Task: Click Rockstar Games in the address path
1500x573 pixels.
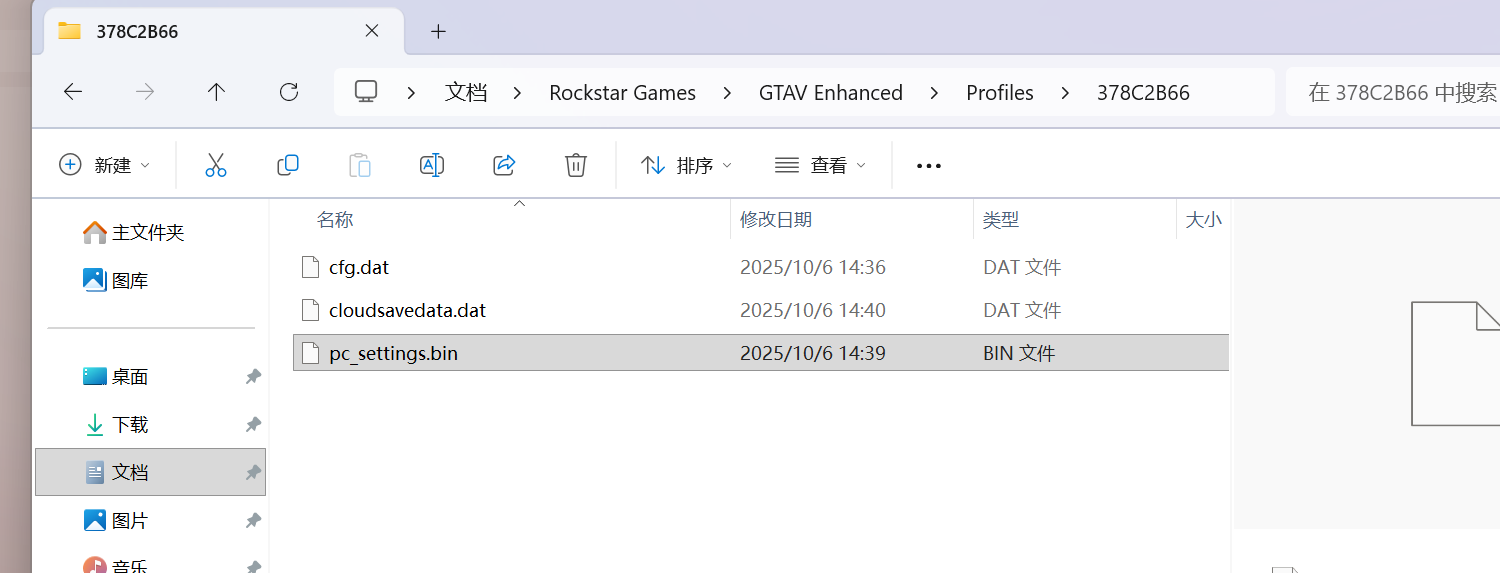Action: coord(622,93)
